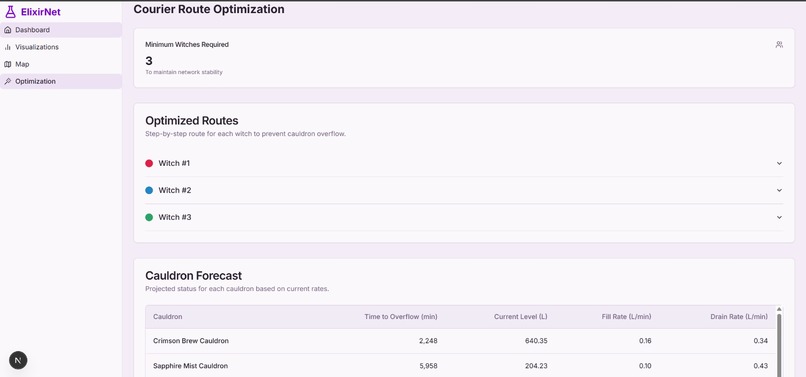This screenshot has height=377, width=806.
Task: Click the Current Level (L) column header
Action: coord(521,317)
